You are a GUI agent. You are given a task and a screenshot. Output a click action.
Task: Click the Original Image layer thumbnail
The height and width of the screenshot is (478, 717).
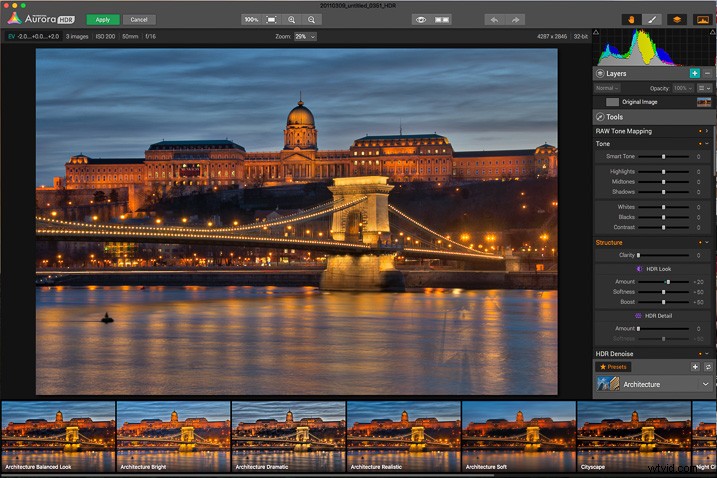(704, 102)
